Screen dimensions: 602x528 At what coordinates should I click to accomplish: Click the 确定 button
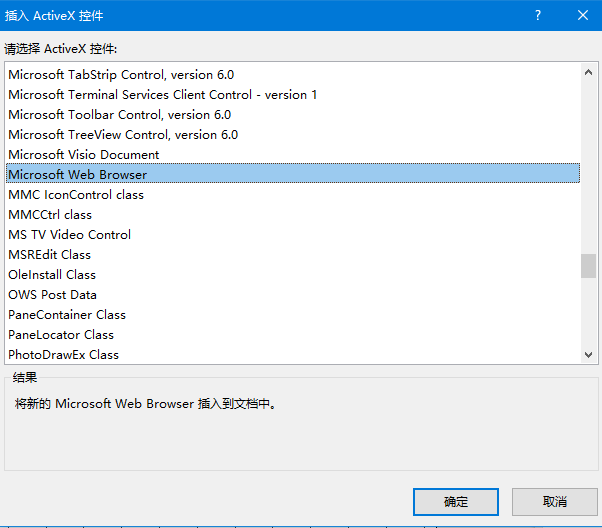pos(456,501)
